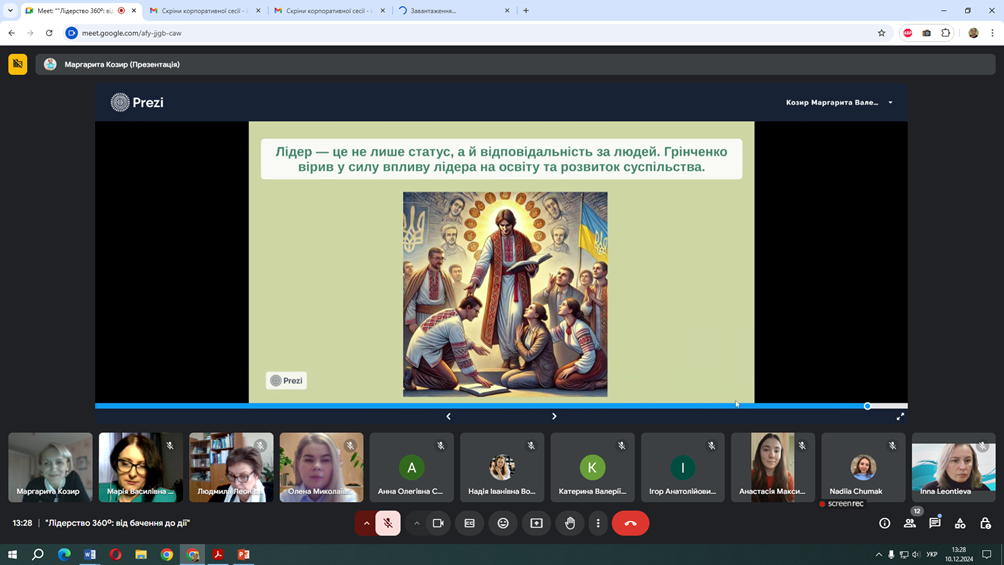This screenshot has width=1004, height=565.
Task: Raise hand in the meeting
Action: 570,523
